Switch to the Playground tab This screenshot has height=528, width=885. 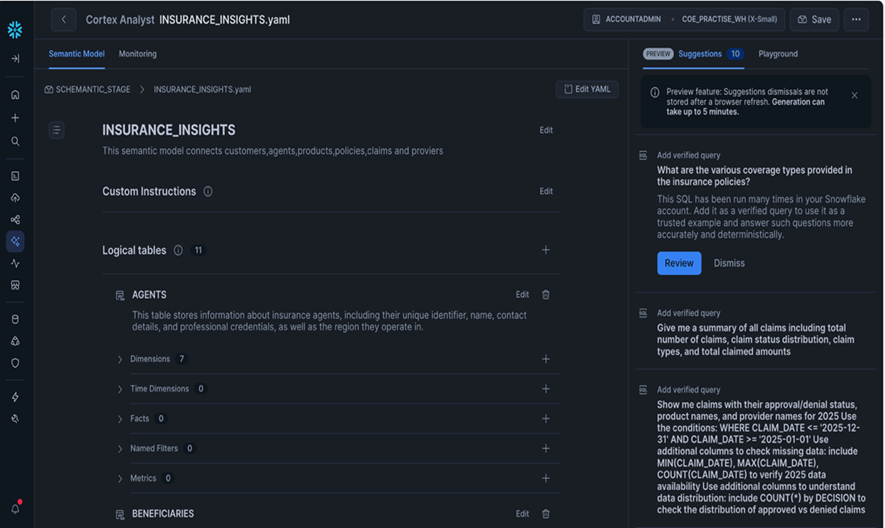(x=778, y=54)
